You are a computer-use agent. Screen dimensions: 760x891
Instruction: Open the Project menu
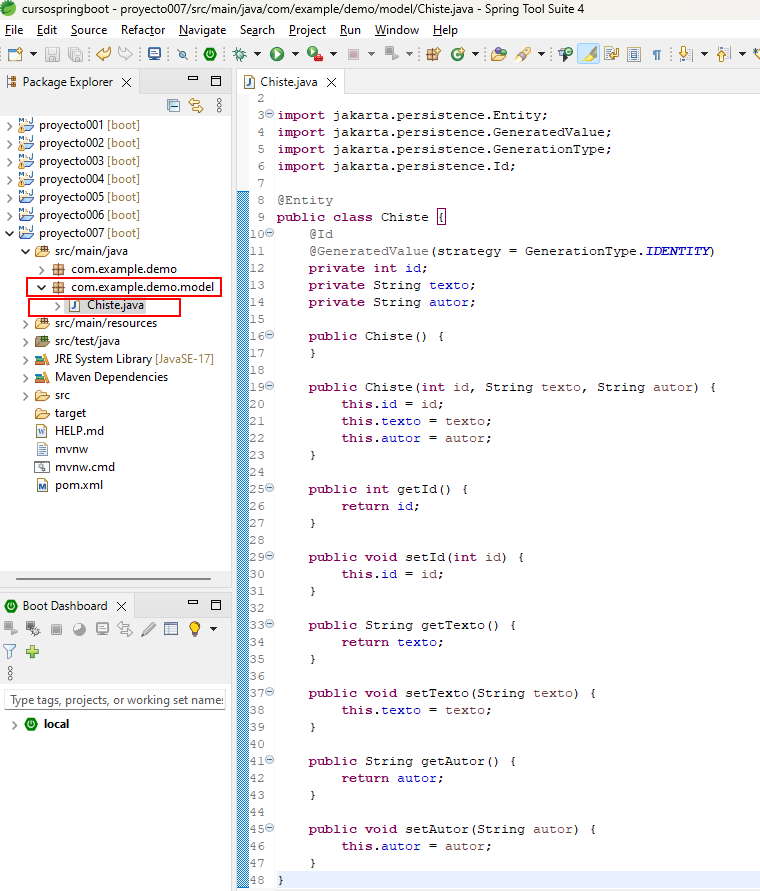coord(307,30)
